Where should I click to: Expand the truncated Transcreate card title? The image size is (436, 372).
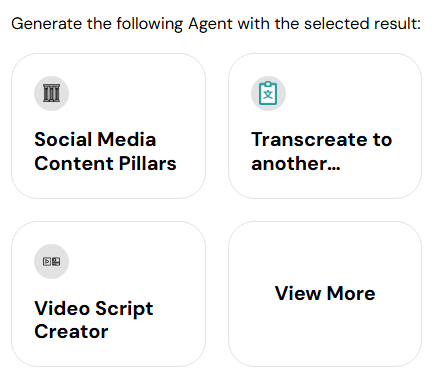[x=322, y=151]
